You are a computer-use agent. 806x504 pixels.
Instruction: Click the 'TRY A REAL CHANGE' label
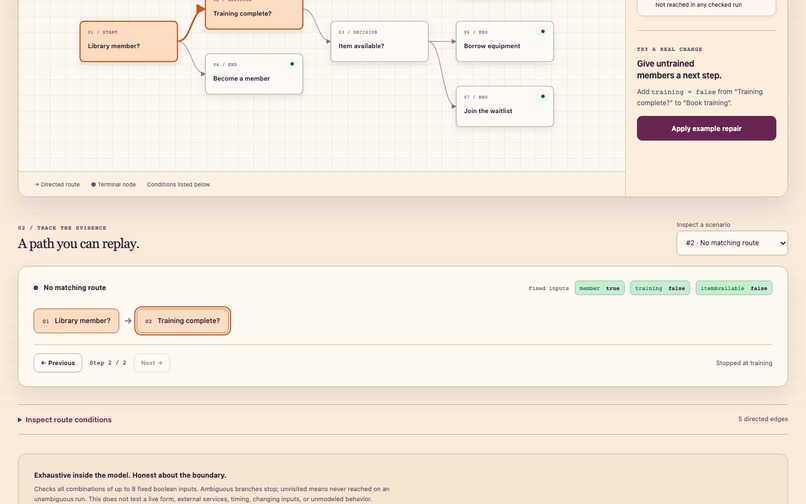[669, 49]
